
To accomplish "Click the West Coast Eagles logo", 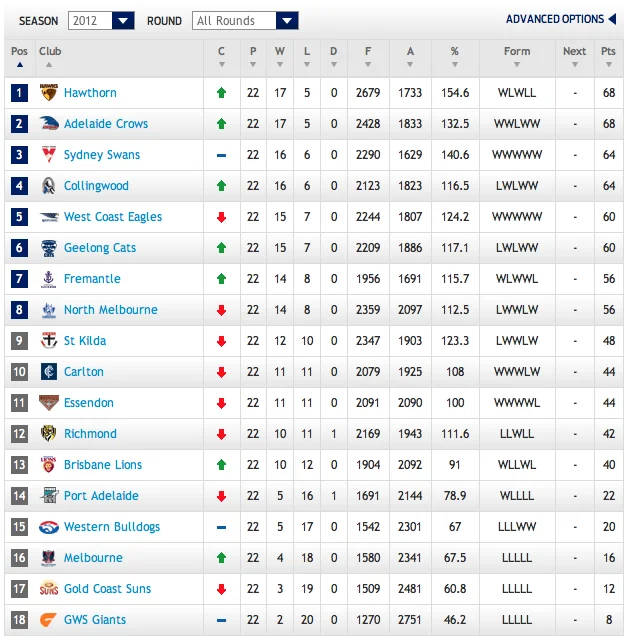I will coord(49,217).
